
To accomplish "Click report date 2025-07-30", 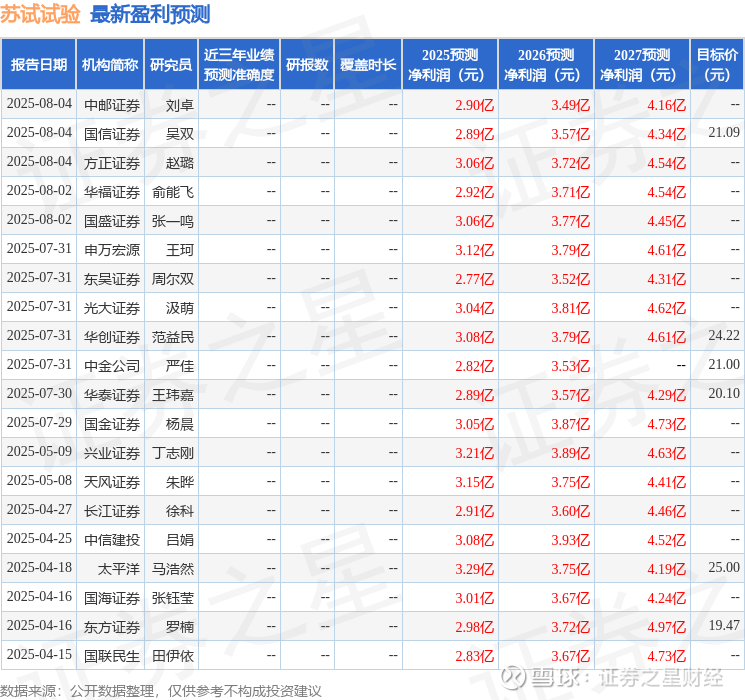I will [39, 393].
